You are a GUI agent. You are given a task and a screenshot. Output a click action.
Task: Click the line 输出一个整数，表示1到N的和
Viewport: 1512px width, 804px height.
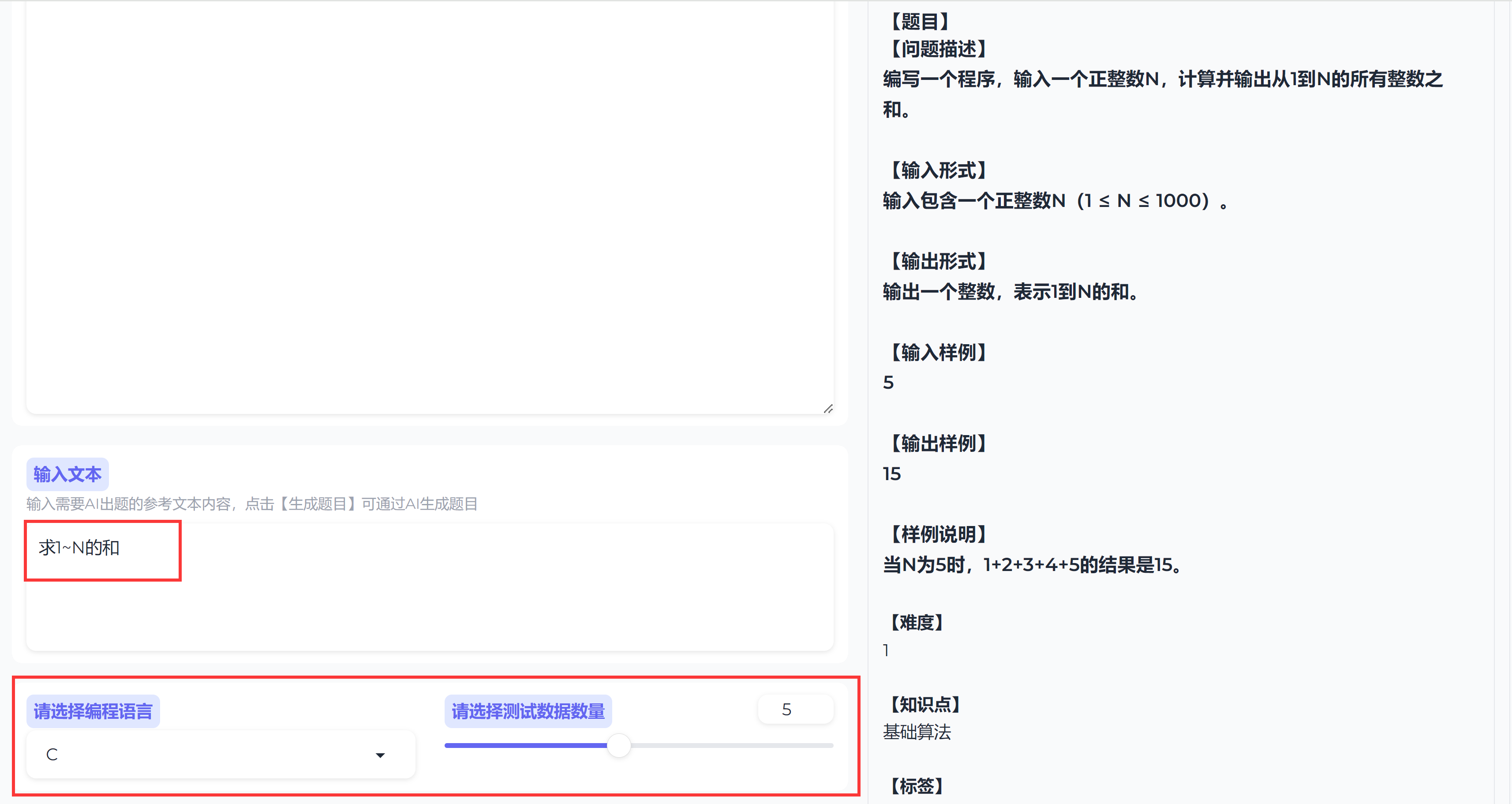(x=1012, y=292)
